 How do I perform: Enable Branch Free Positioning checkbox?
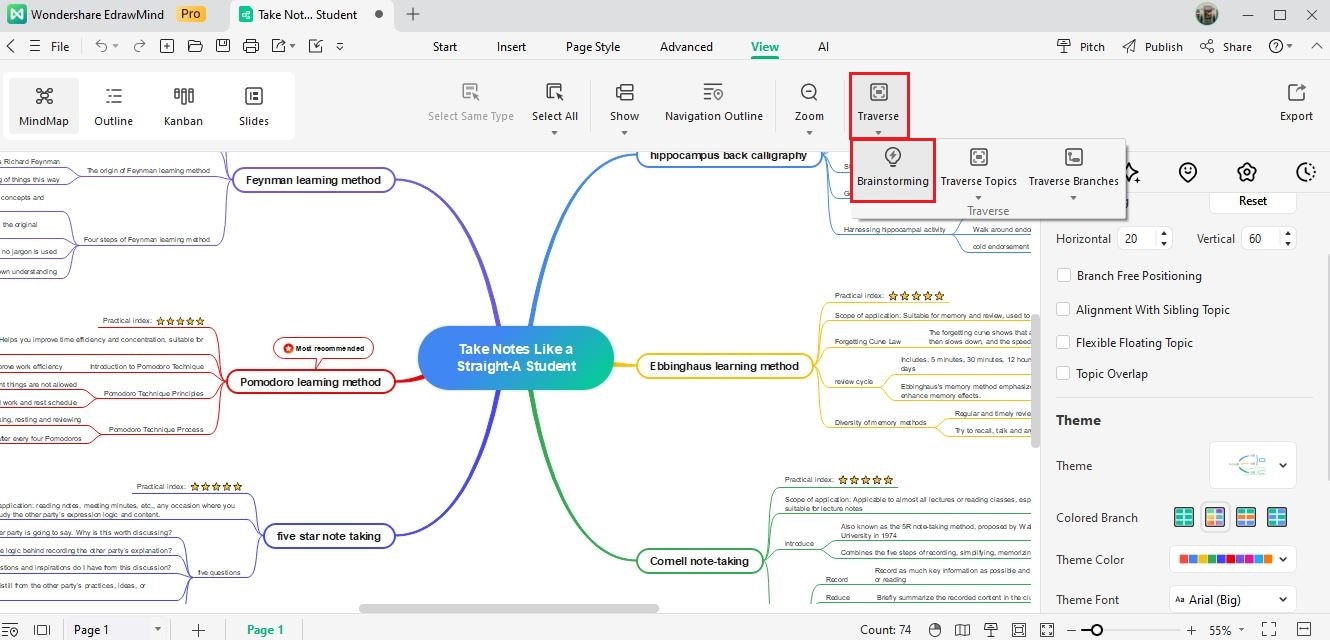[1064, 275]
